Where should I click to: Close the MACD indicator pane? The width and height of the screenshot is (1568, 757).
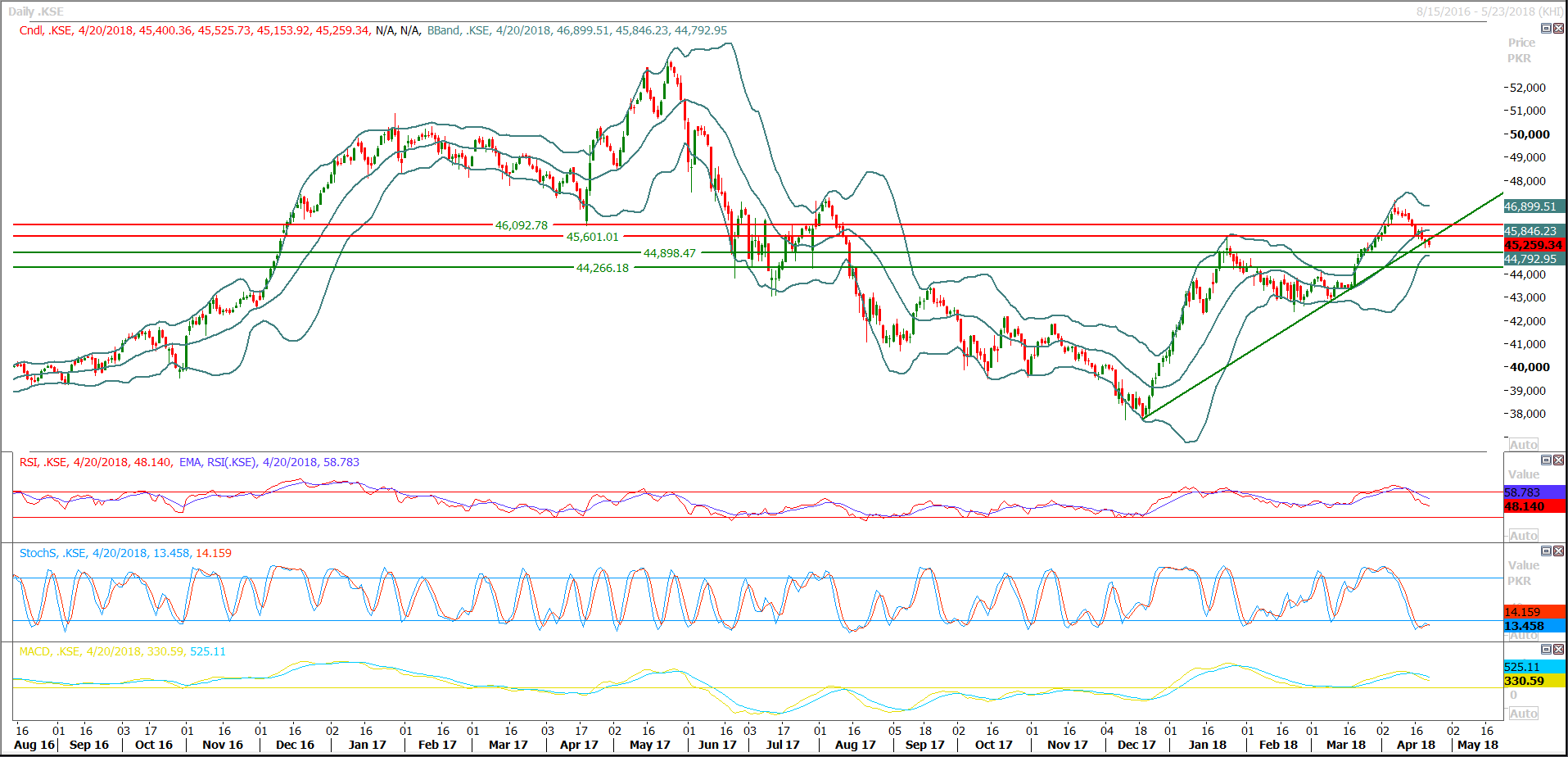coord(1558,649)
